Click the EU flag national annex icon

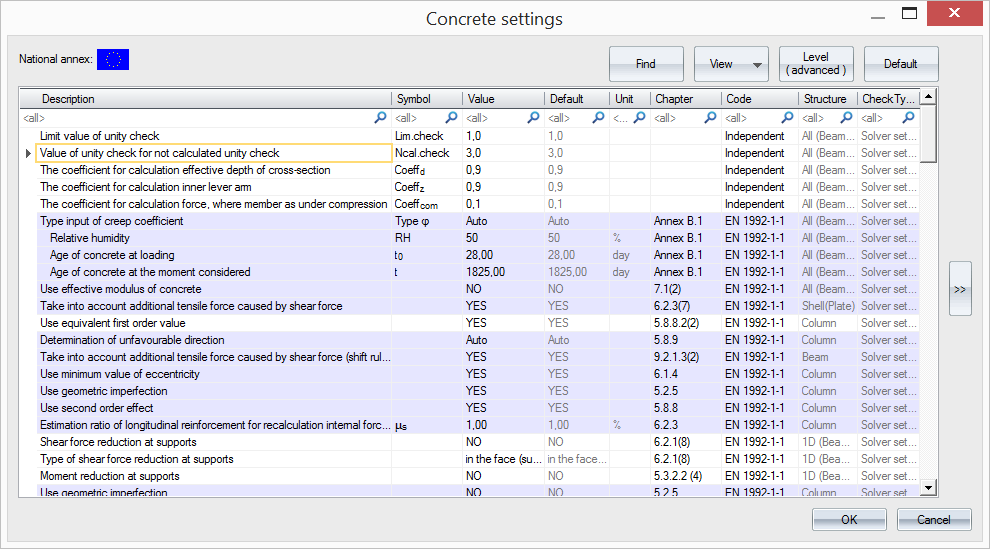tap(113, 60)
